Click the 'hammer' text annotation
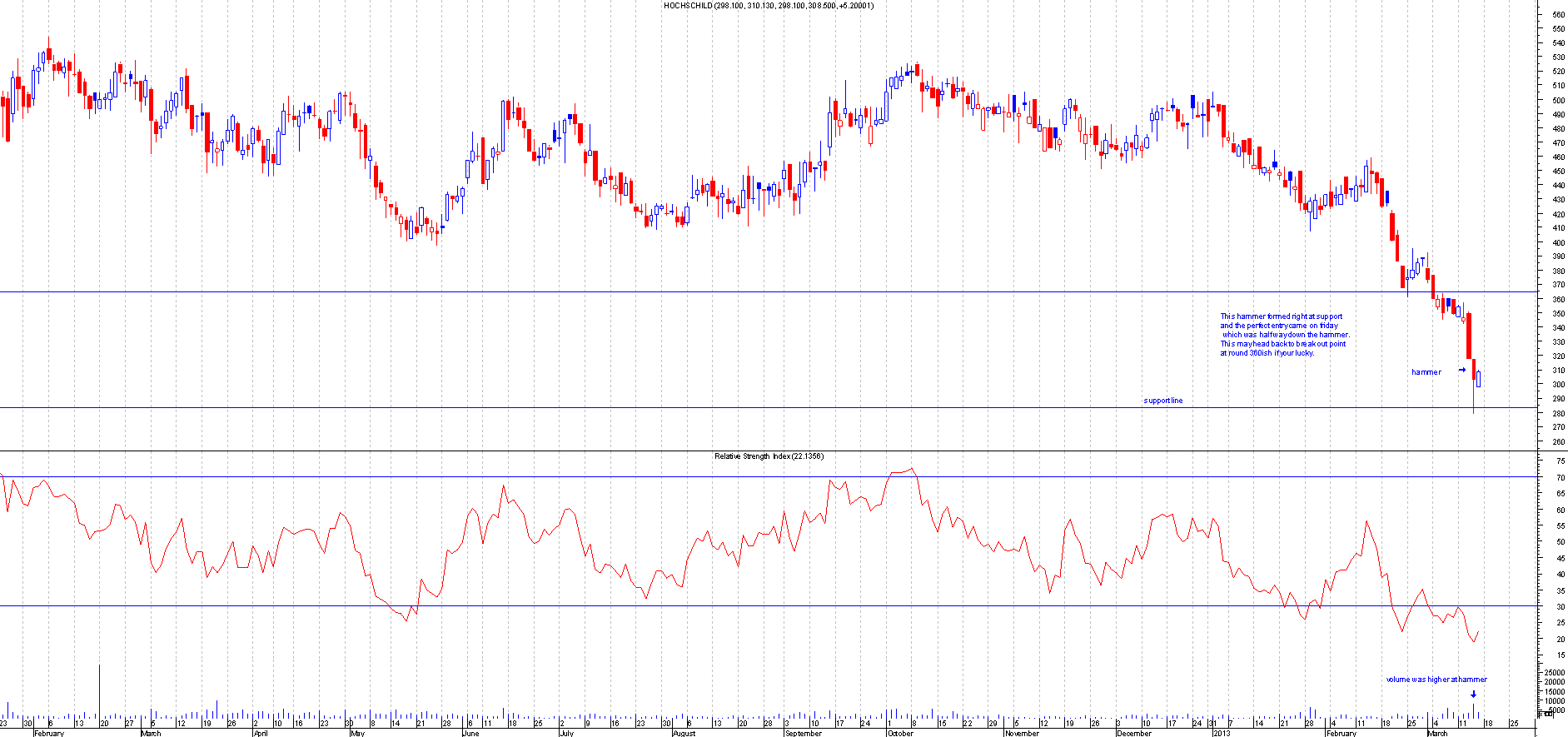 [1426, 372]
